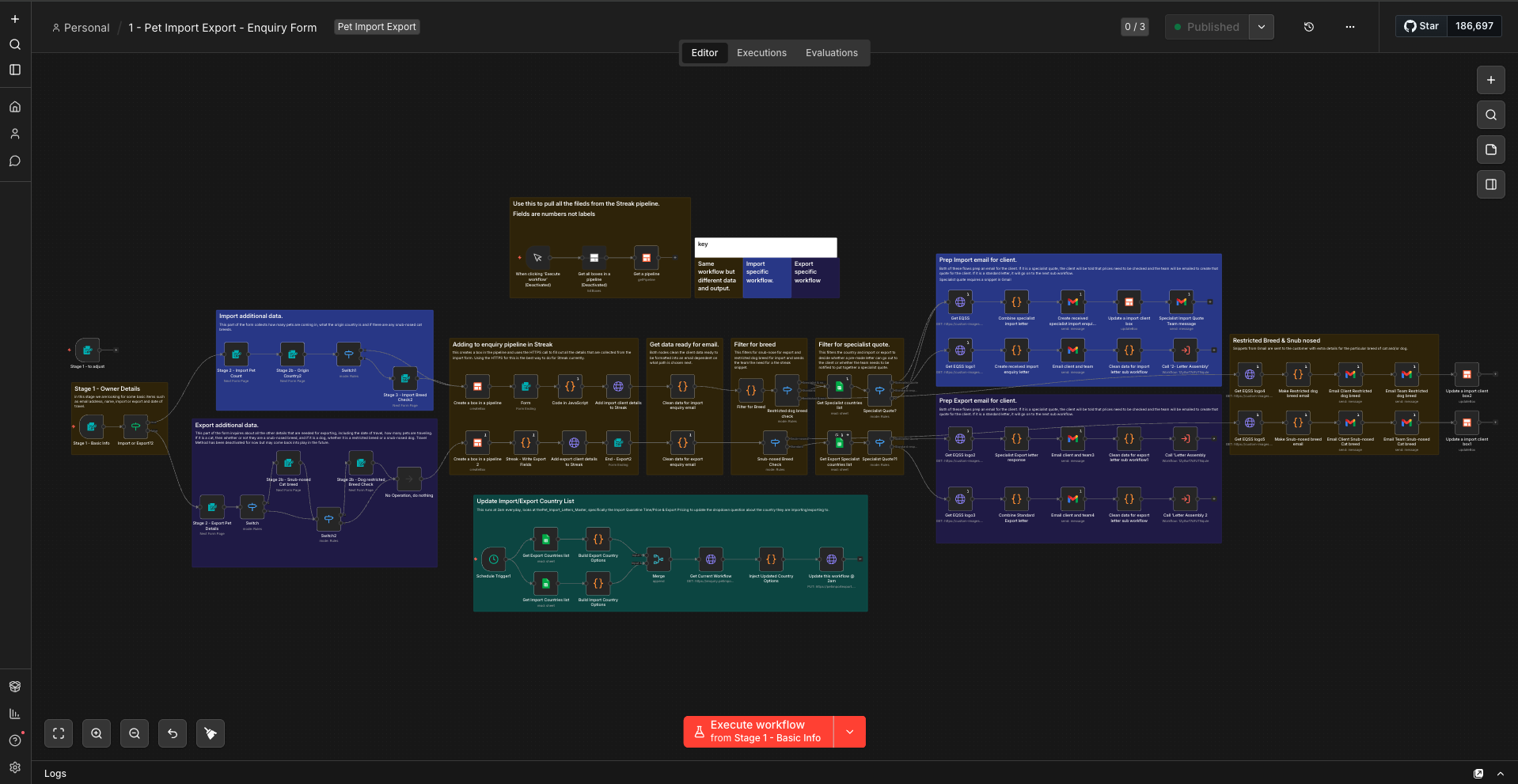The image size is (1518, 784).
Task: Click the Update Import/Export Country List sticky title
Action: pos(526,502)
